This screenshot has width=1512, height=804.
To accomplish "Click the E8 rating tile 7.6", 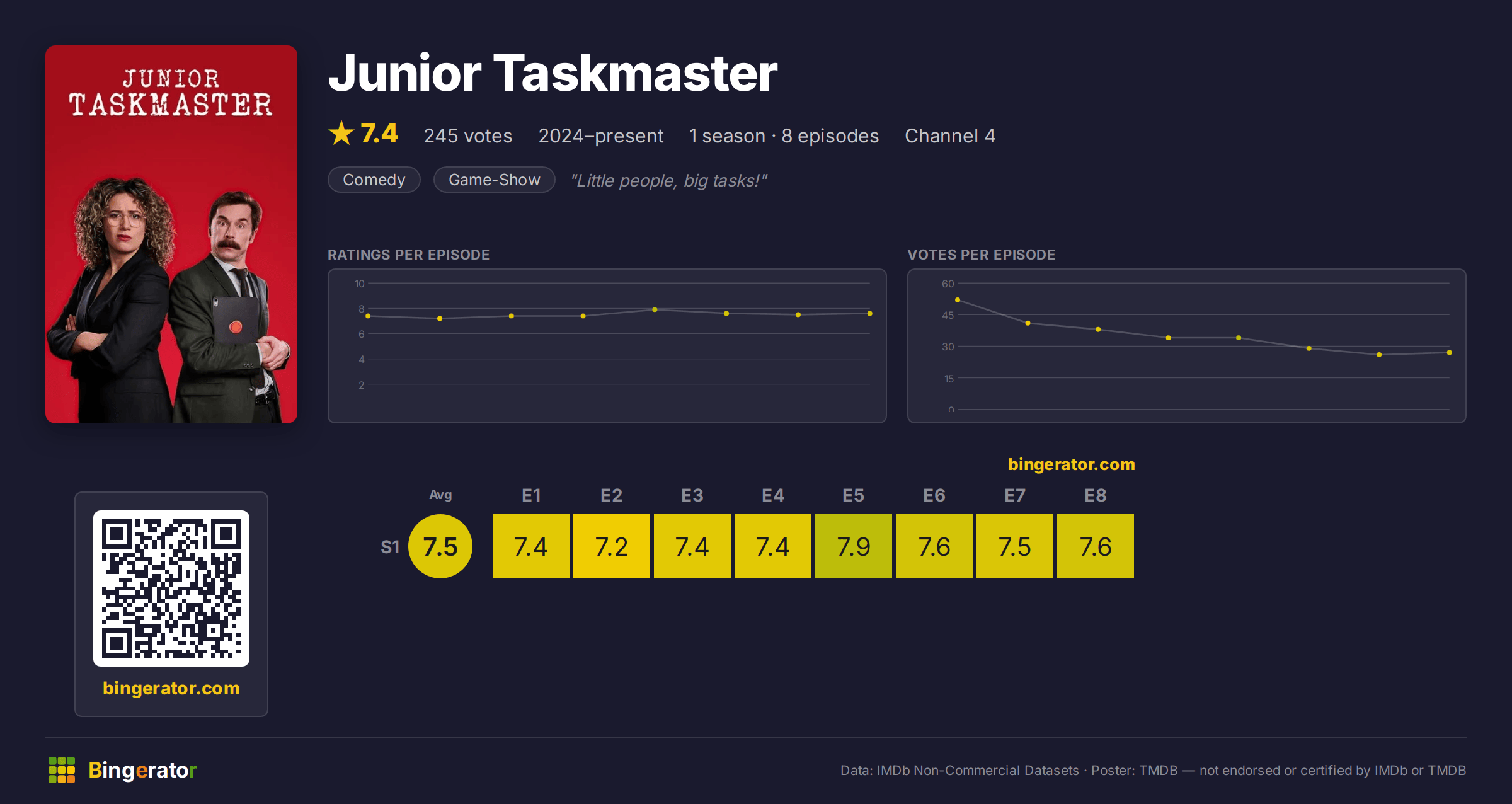I will pyautogui.click(x=1096, y=546).
